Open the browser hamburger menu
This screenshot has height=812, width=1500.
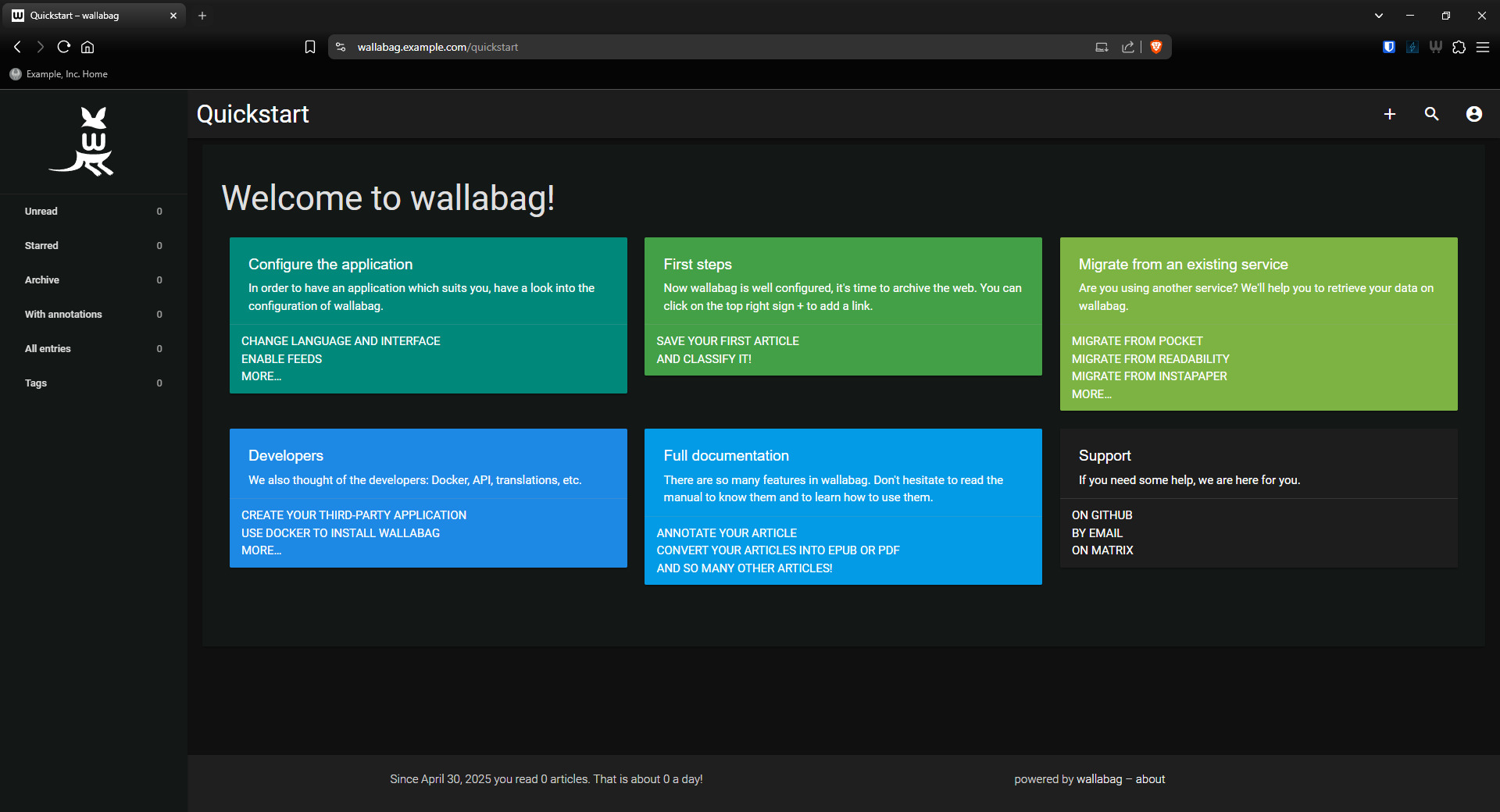[1482, 47]
